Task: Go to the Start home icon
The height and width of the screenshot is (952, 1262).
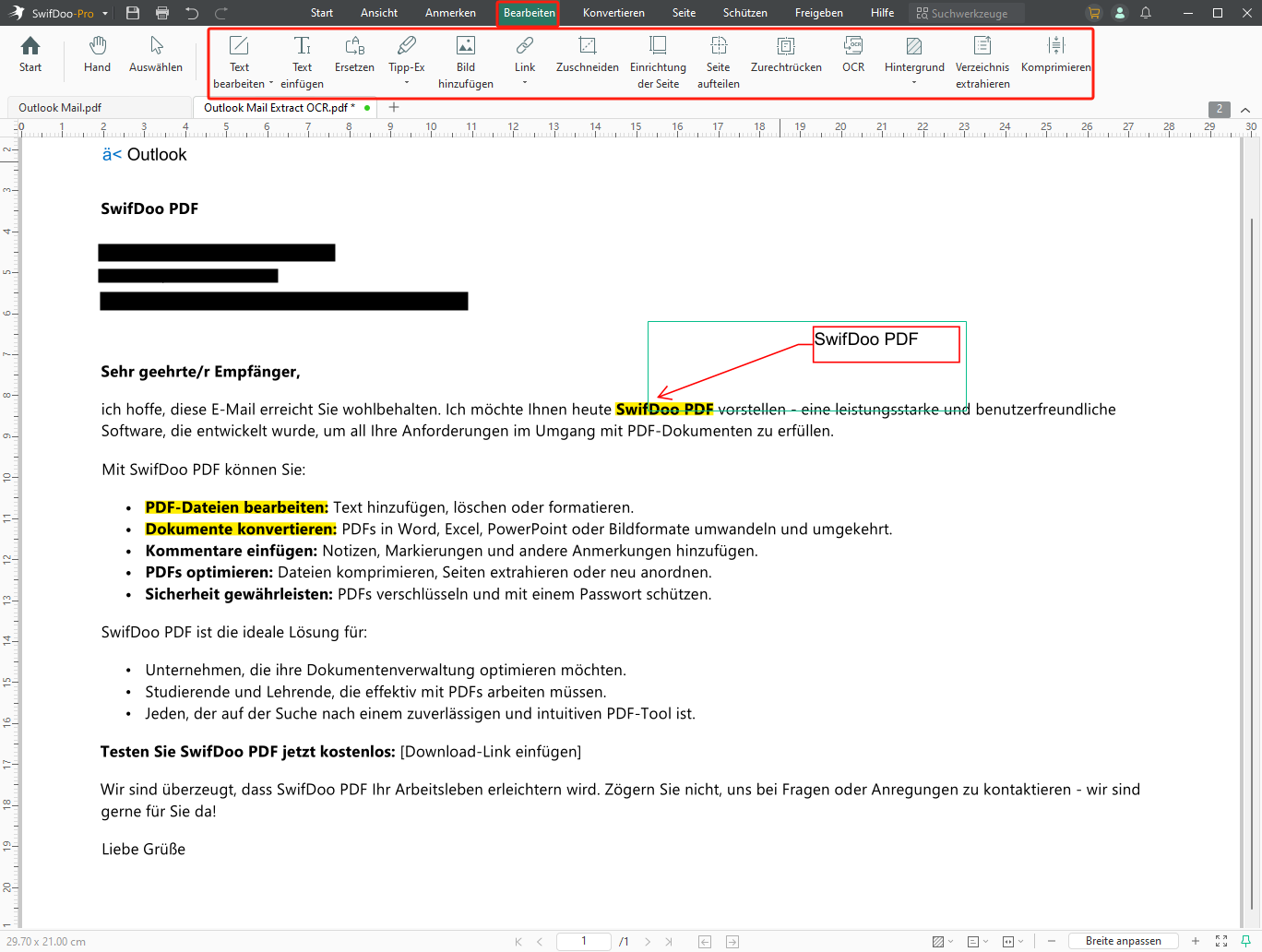Action: 30,54
